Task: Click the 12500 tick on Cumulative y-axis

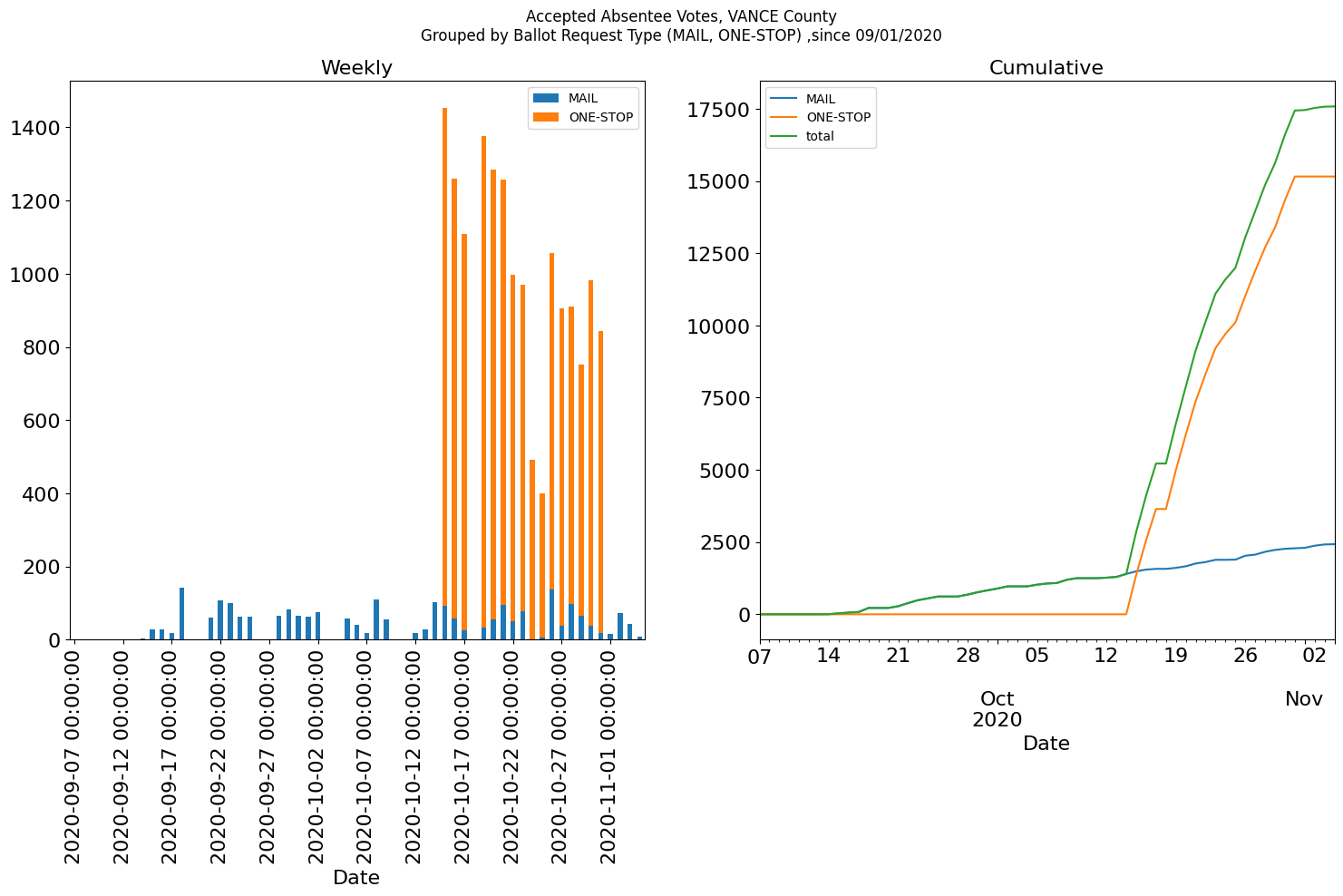Action: pos(718,254)
